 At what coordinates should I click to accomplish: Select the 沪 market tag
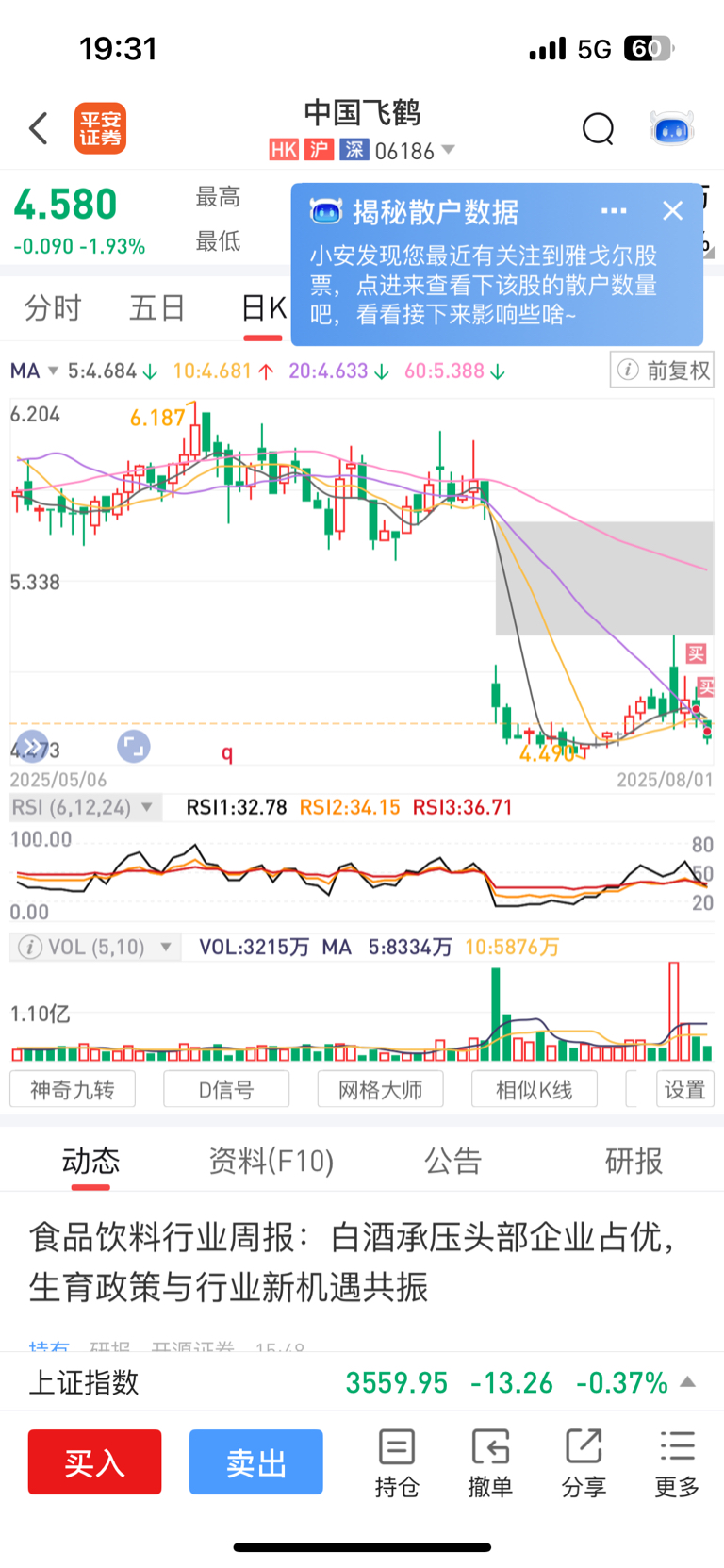click(320, 150)
